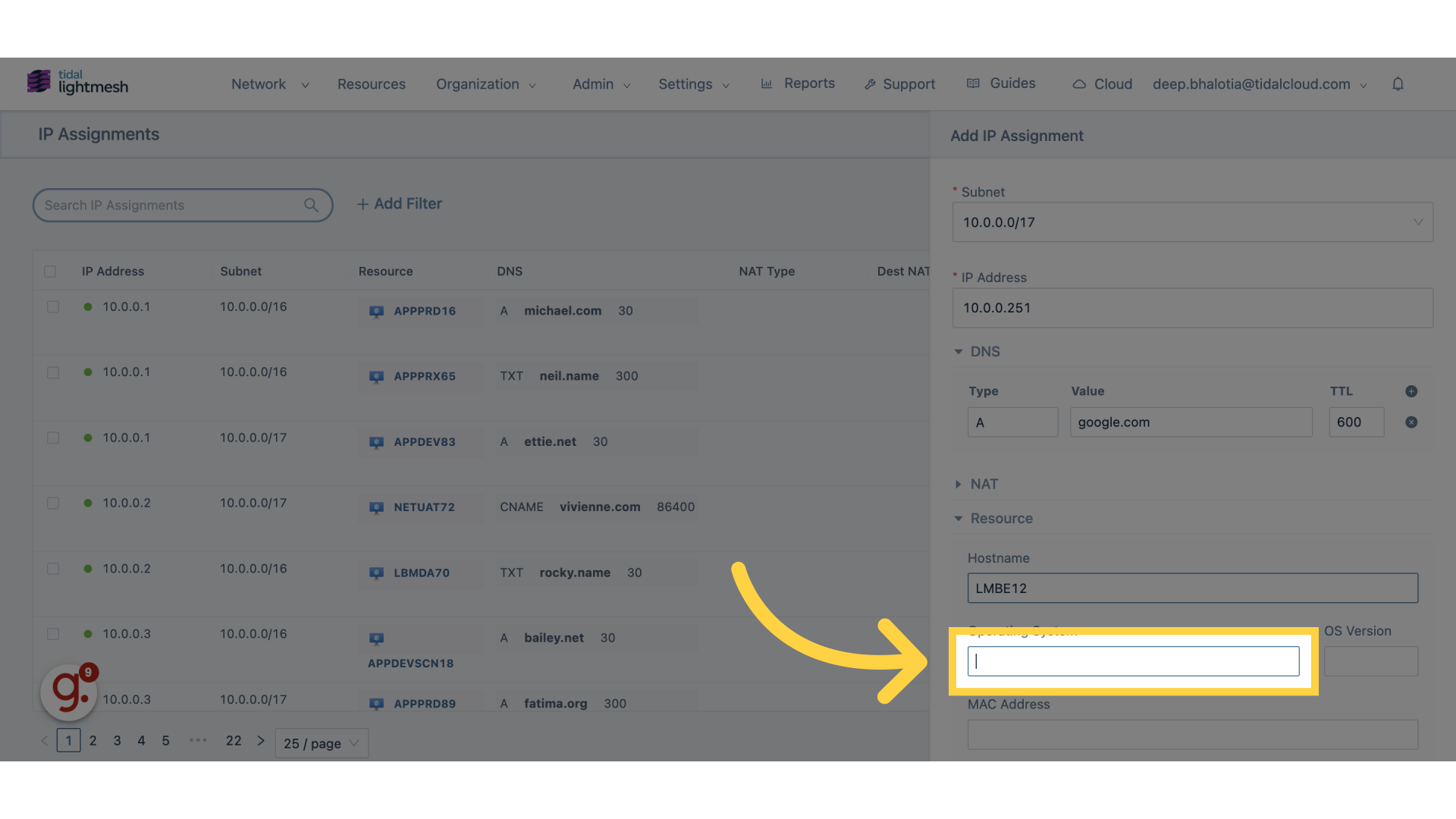Click the vivienne.com DNS entry
1456x819 pixels.
click(x=600, y=507)
